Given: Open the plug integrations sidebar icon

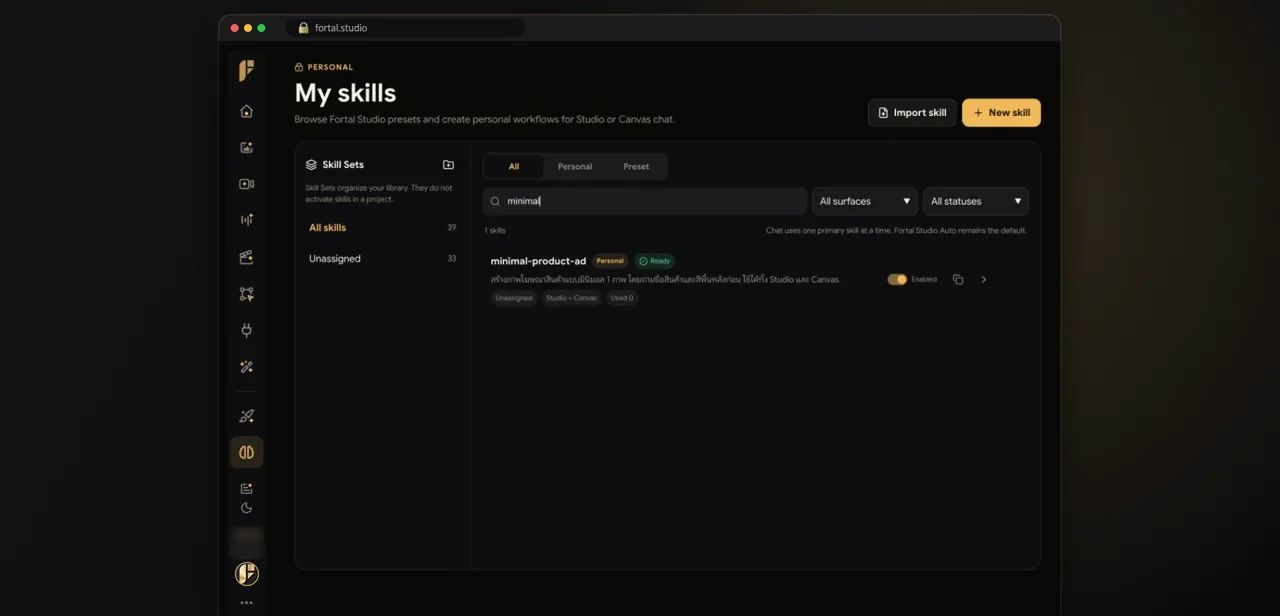Looking at the screenshot, I should click(247, 330).
